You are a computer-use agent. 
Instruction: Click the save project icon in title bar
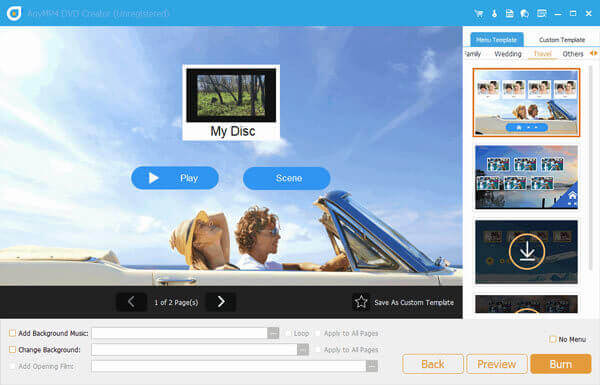(x=509, y=14)
